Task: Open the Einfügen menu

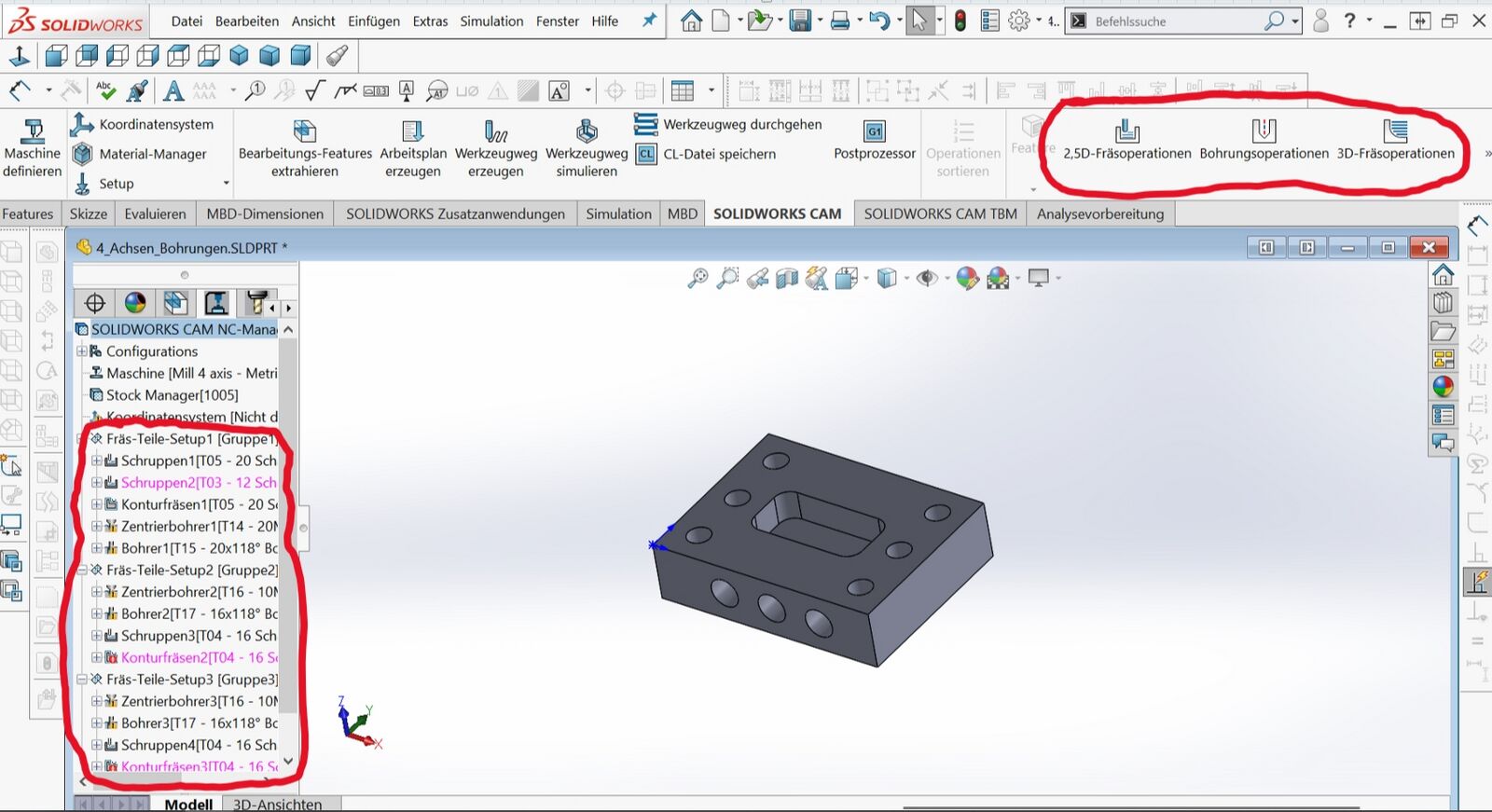Action: (373, 21)
